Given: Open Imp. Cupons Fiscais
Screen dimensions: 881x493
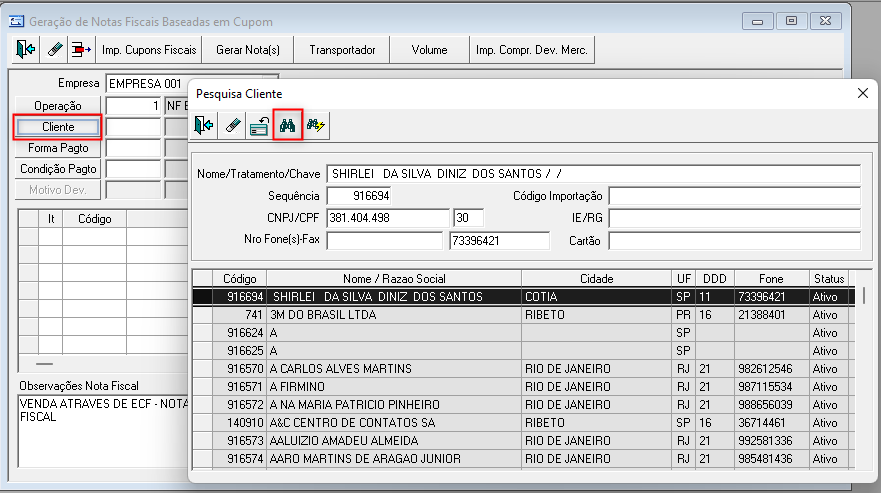Looking at the screenshot, I should [149, 49].
